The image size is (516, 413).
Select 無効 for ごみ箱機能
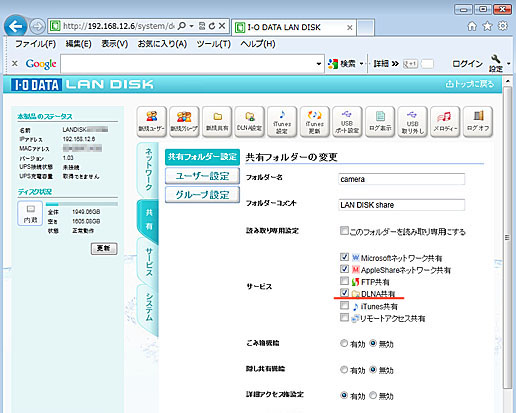(x=373, y=343)
